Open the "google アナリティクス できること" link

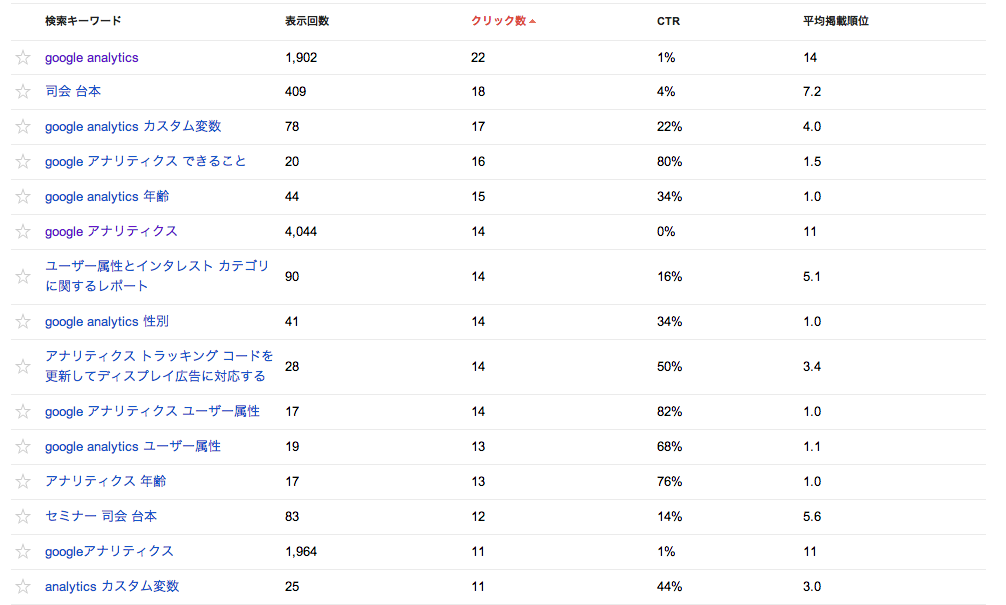pyautogui.click(x=146, y=162)
